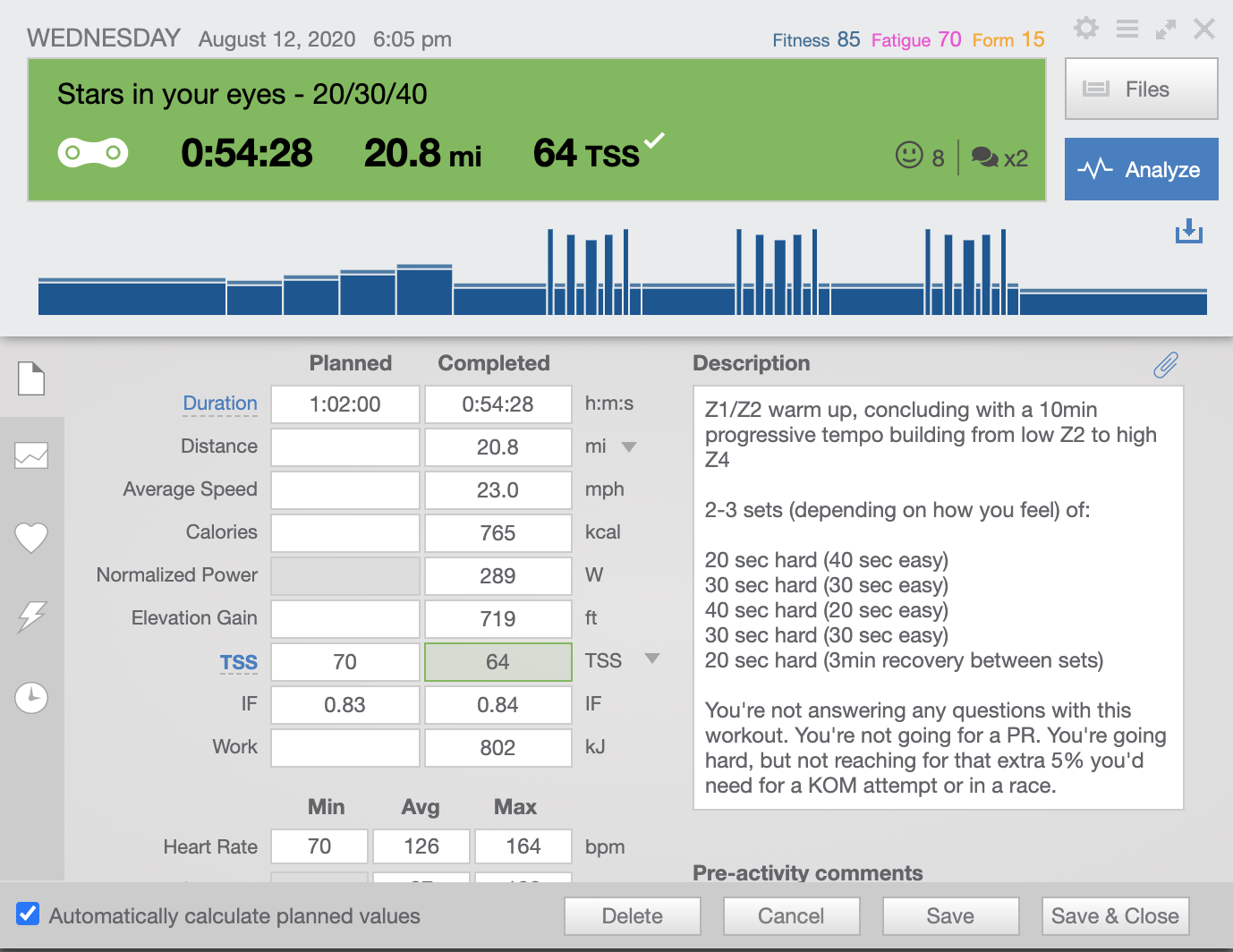Click the planned Duration input field
The image size is (1233, 952).
tap(345, 404)
